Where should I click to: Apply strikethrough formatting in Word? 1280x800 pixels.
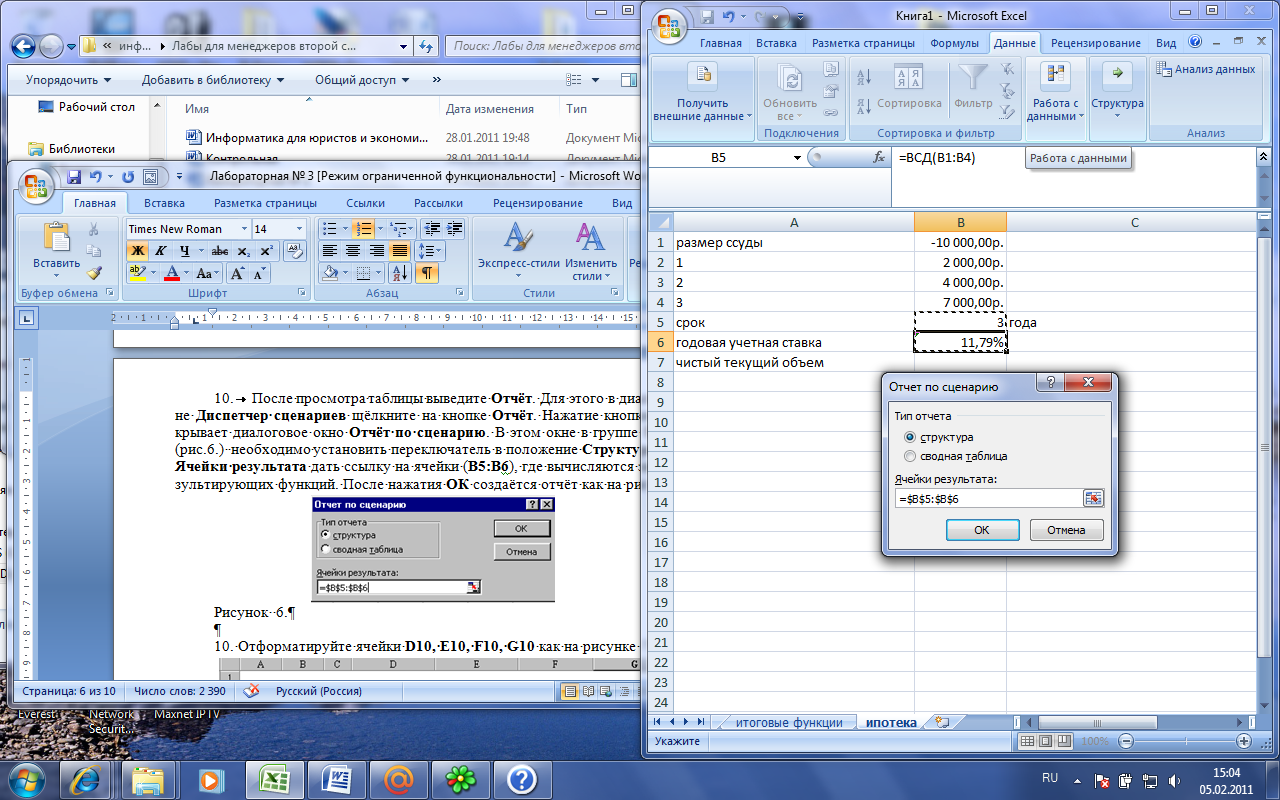pyautogui.click(x=219, y=250)
